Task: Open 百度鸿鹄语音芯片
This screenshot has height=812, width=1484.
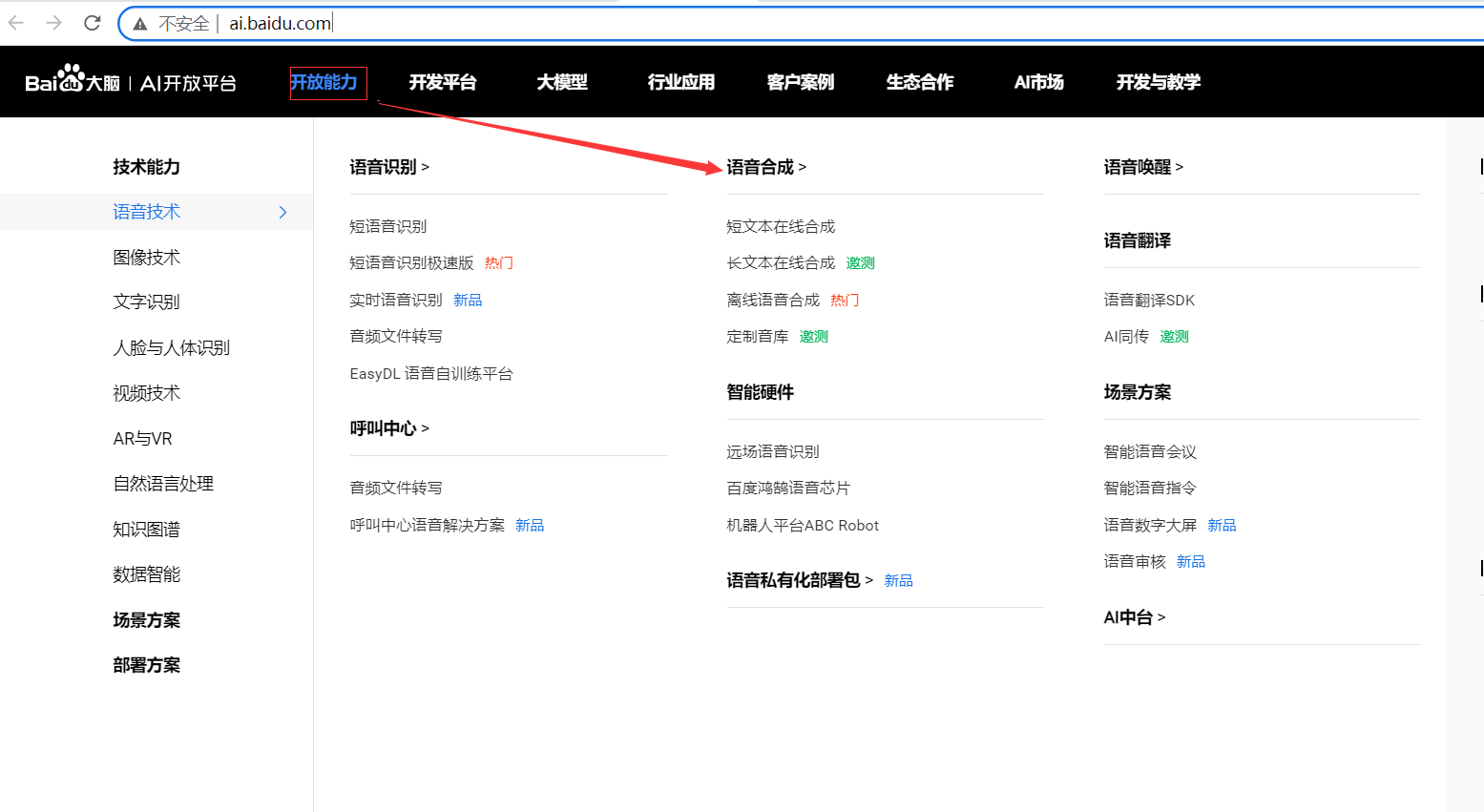Action: pyautogui.click(x=788, y=488)
